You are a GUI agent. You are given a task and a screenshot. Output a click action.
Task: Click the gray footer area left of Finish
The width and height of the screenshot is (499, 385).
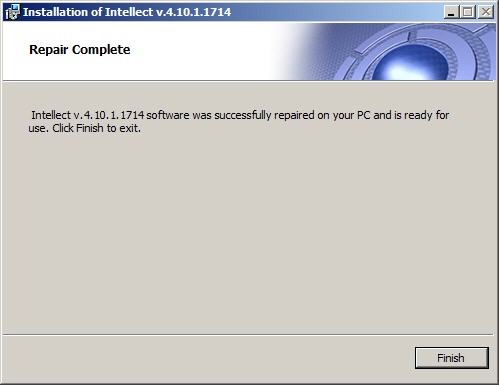click(x=207, y=359)
